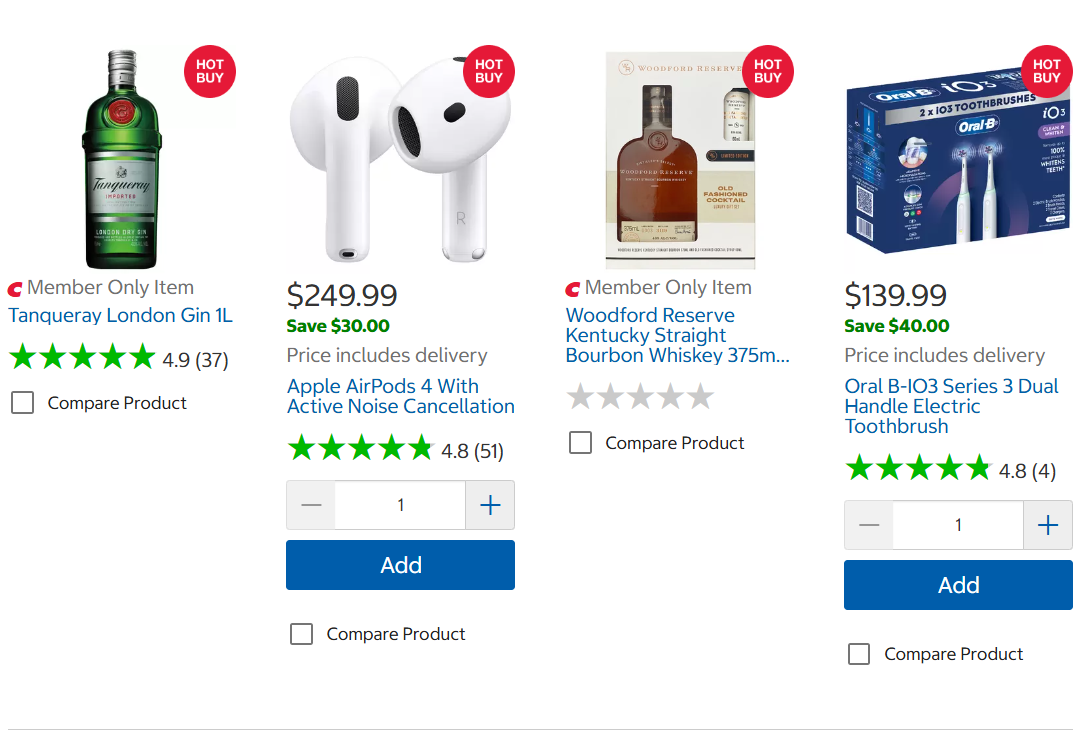This screenshot has width=1080, height=733.
Task: Click the HOT BUY badge on Woodford Reserve
Action: [x=768, y=71]
